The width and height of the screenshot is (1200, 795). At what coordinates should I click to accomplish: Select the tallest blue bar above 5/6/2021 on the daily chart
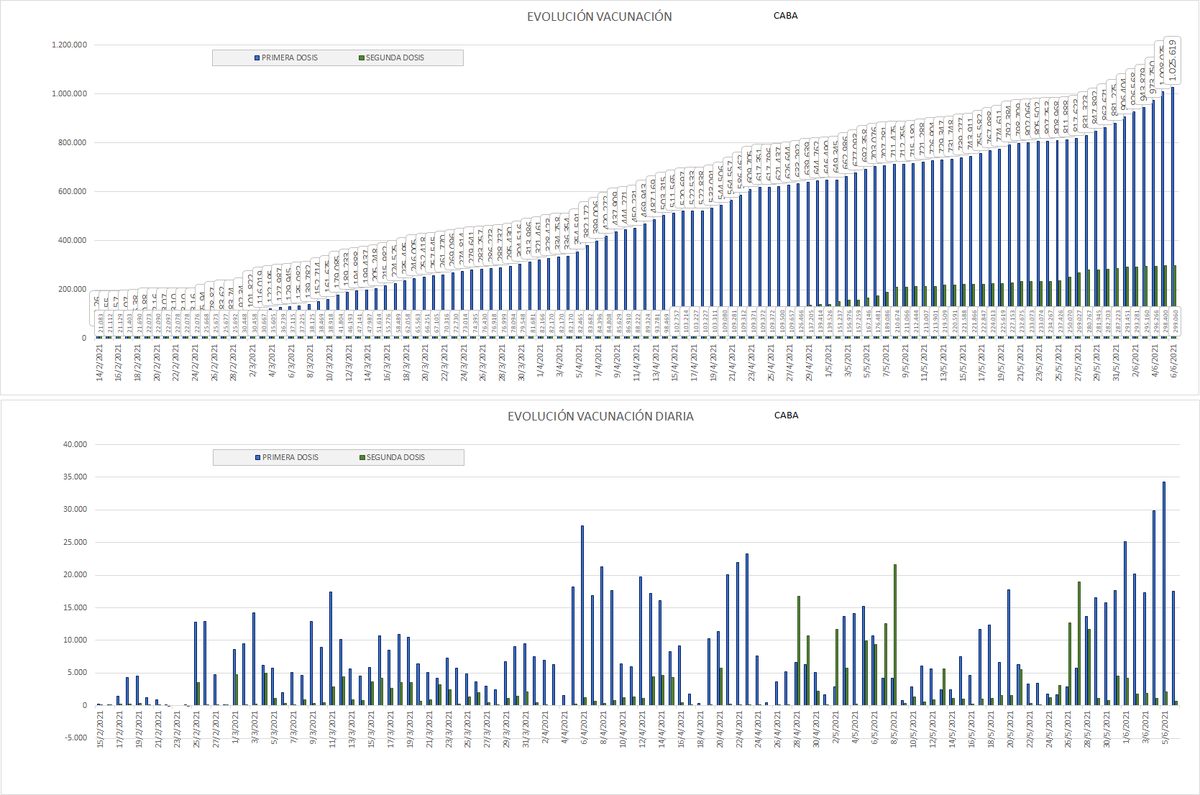pyautogui.click(x=1164, y=593)
